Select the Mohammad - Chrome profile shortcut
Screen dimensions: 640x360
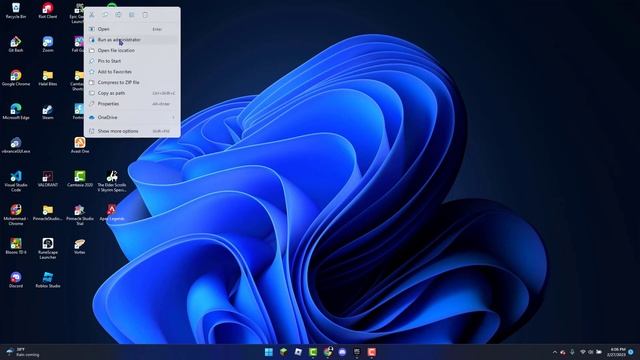pyautogui.click(x=16, y=215)
